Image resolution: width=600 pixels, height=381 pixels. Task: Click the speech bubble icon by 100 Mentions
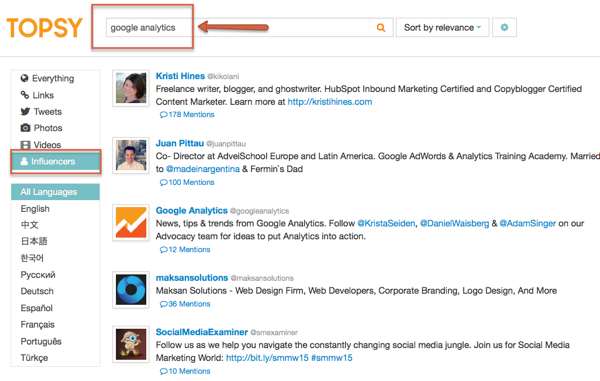coord(163,182)
